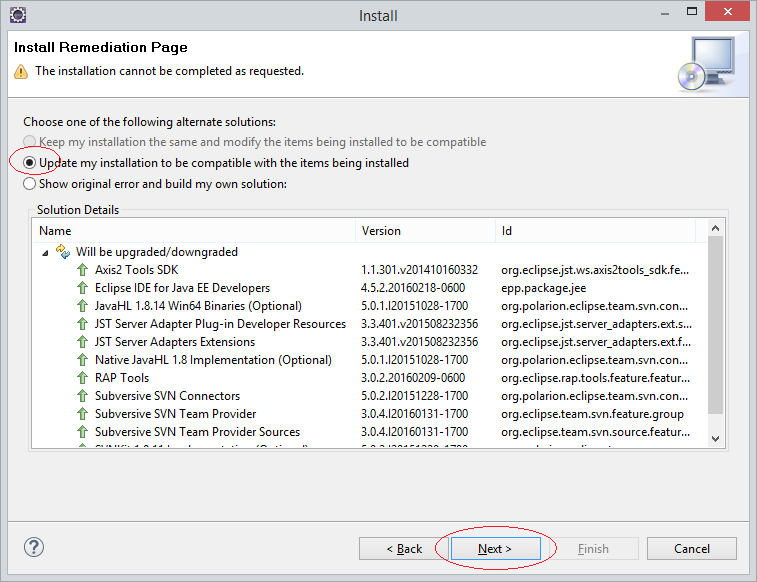Click the green arrow beside JST Server Adapters Extensions
757x582 pixels.
[83, 342]
